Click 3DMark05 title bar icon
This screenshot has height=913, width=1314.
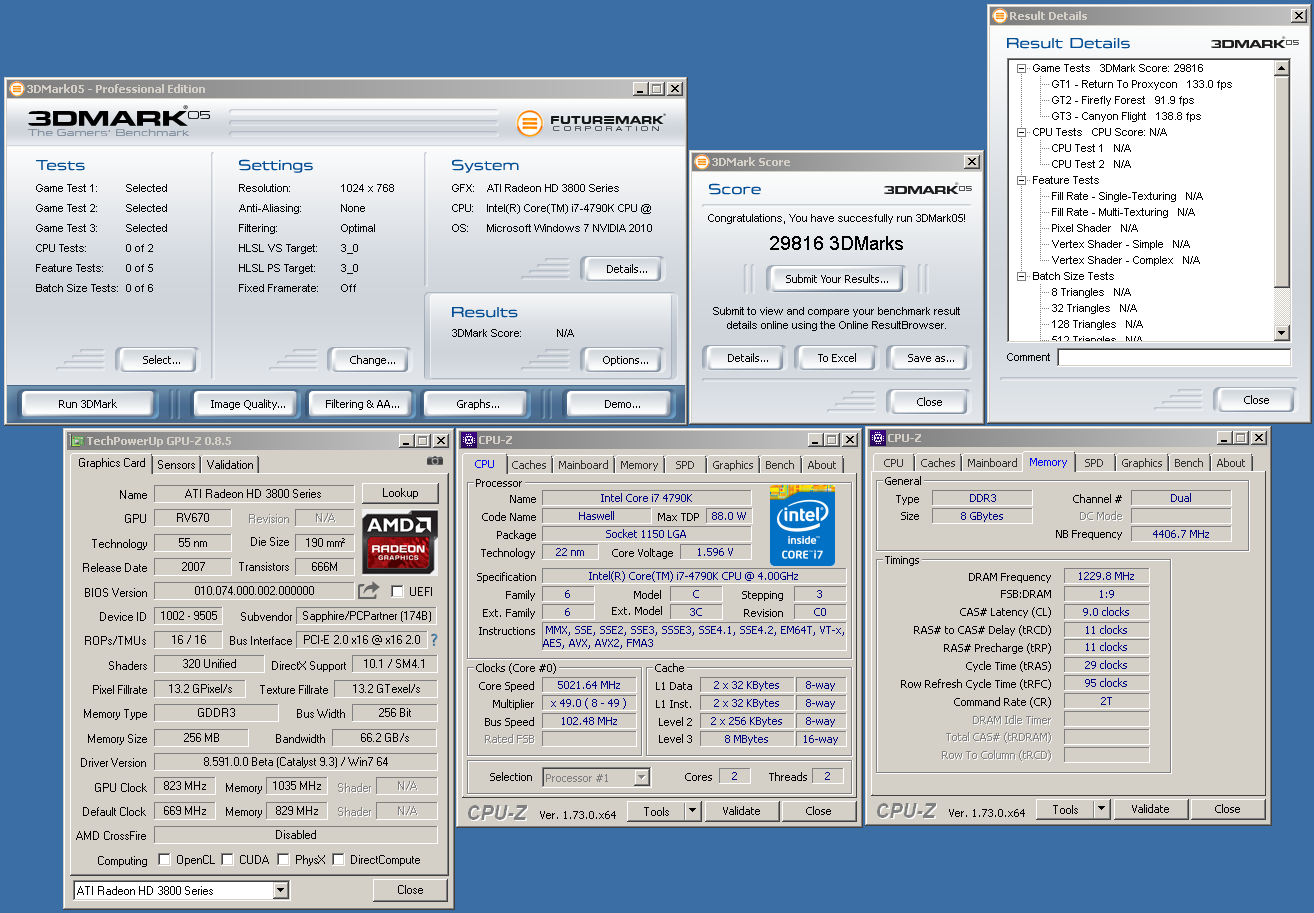click(x=16, y=89)
